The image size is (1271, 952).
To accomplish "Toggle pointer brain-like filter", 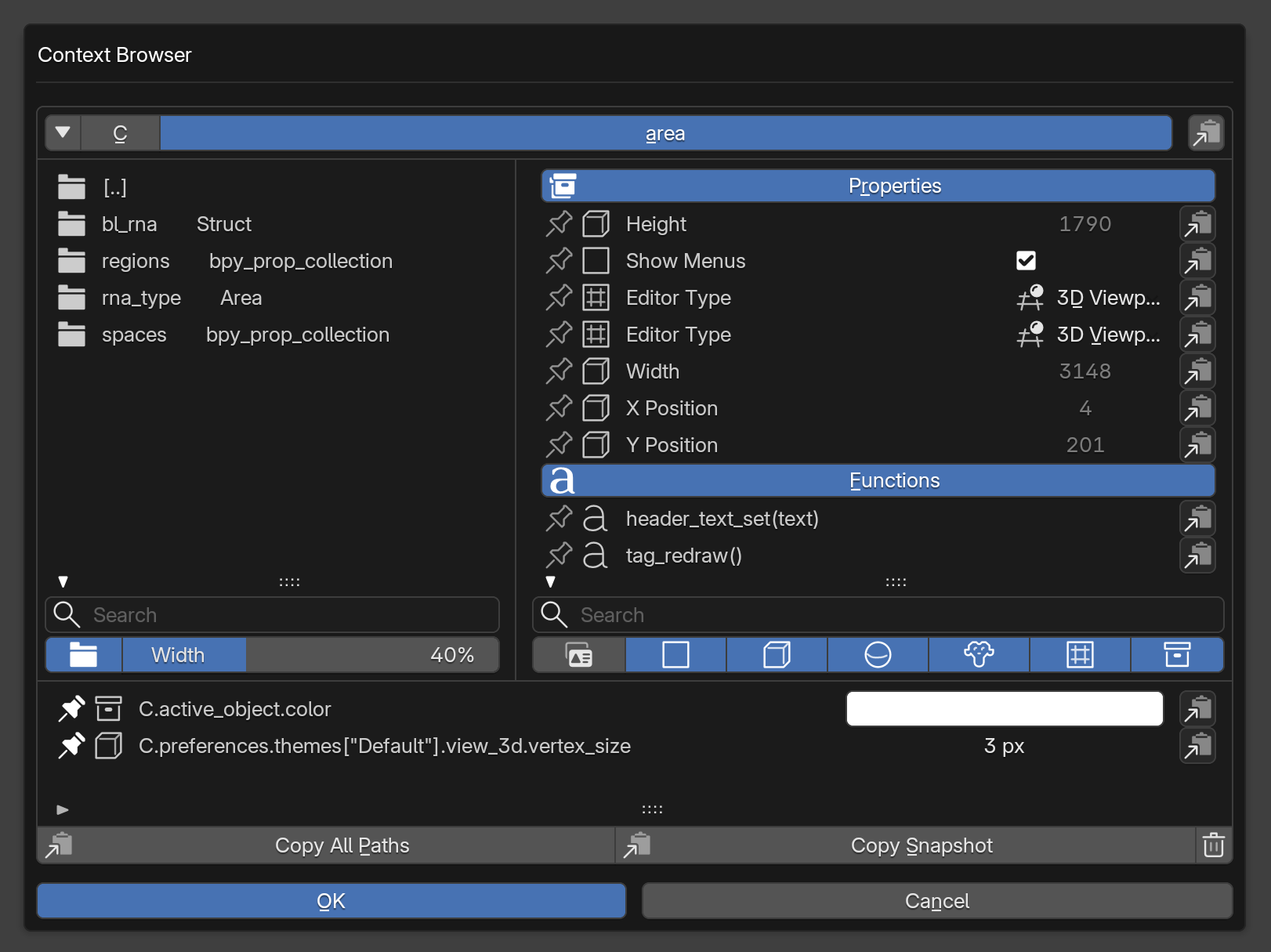I will [x=979, y=655].
